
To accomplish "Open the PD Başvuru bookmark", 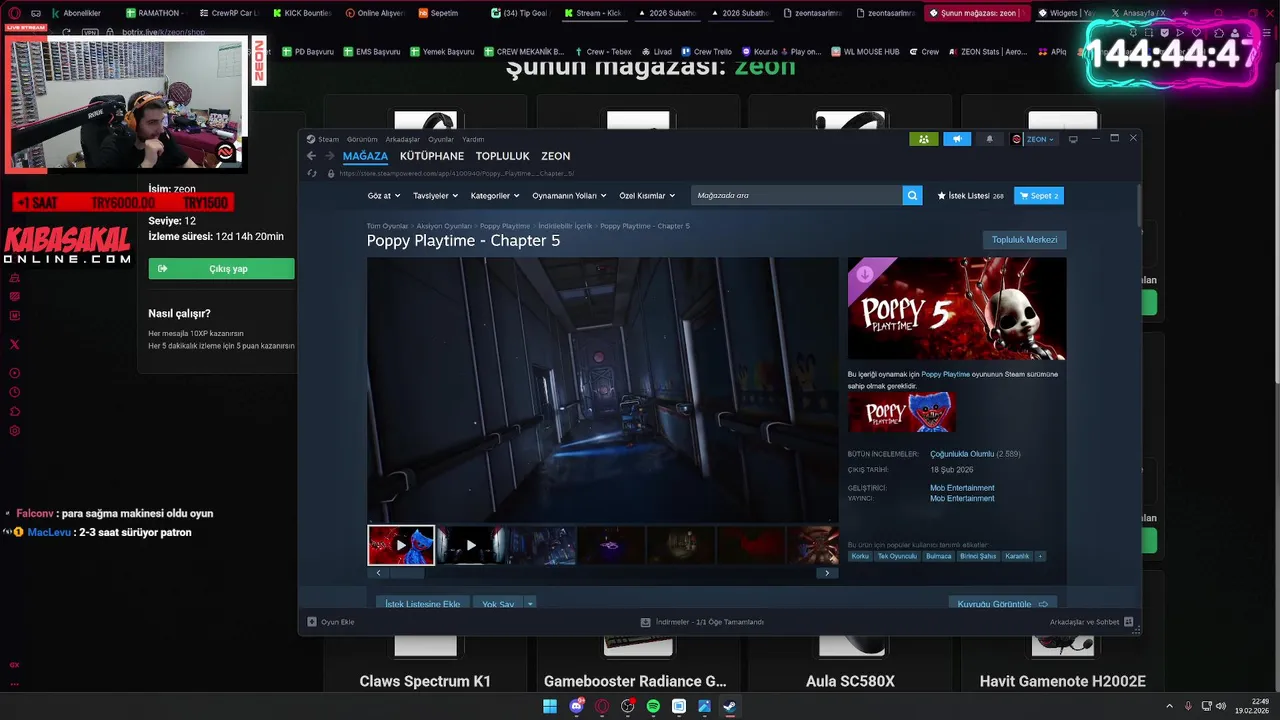I will tap(308, 51).
